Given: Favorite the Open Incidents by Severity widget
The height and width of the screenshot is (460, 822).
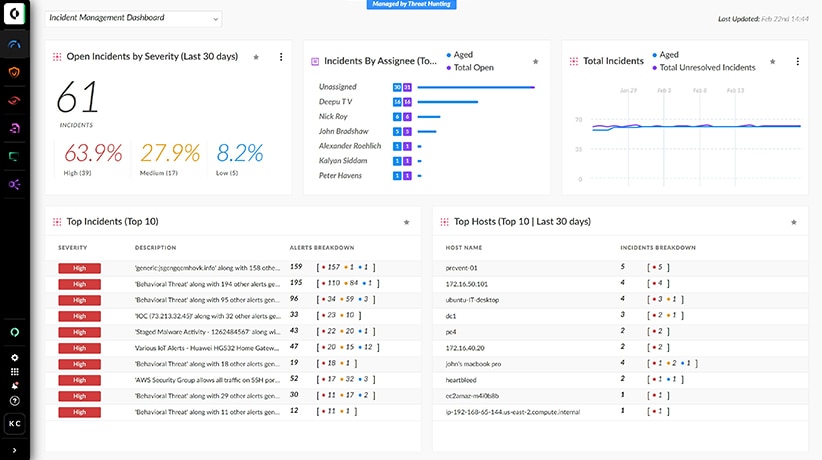Looking at the screenshot, I should (257, 58).
